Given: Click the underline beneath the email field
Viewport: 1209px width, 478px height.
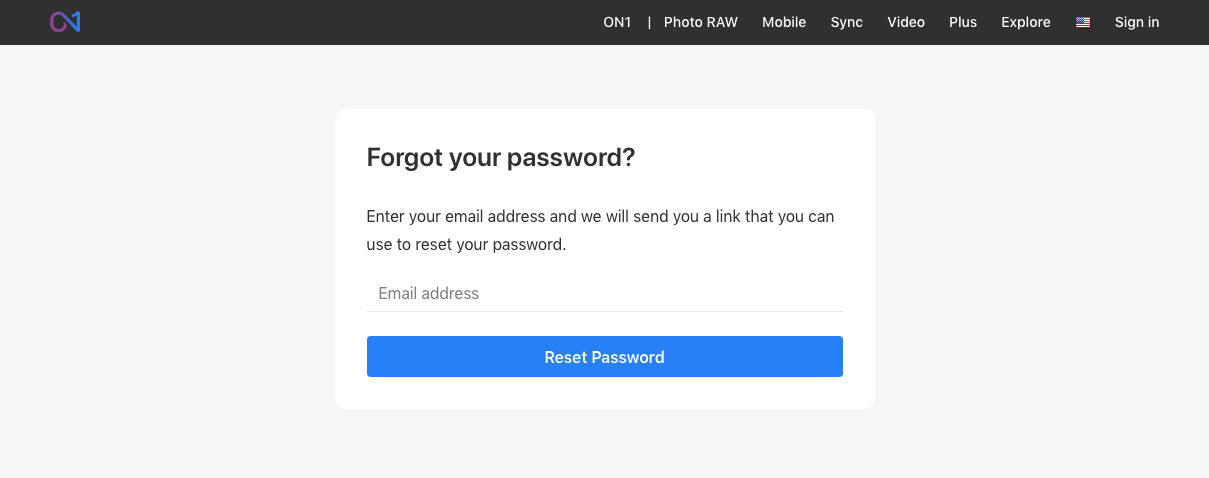Looking at the screenshot, I should coord(604,311).
